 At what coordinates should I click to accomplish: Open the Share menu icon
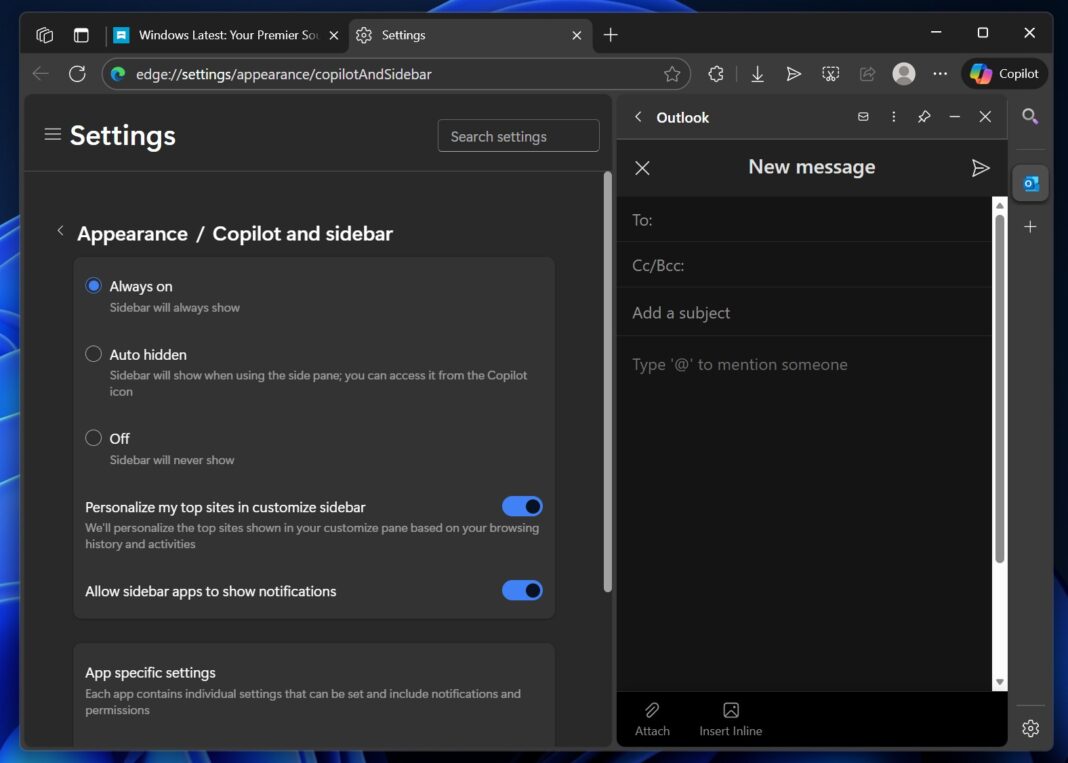click(x=866, y=73)
